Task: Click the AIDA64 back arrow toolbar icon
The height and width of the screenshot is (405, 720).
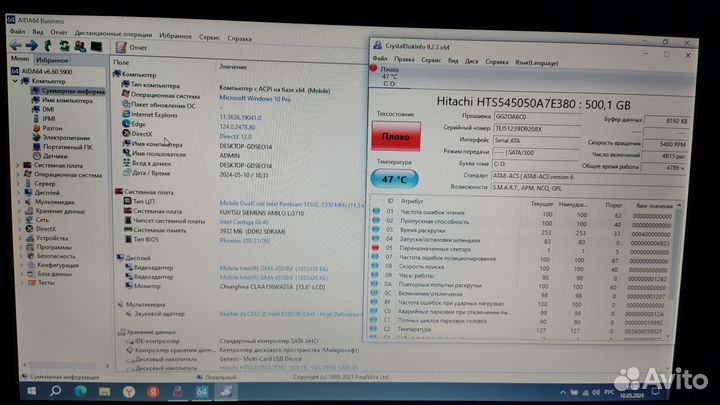Action: click(16, 45)
